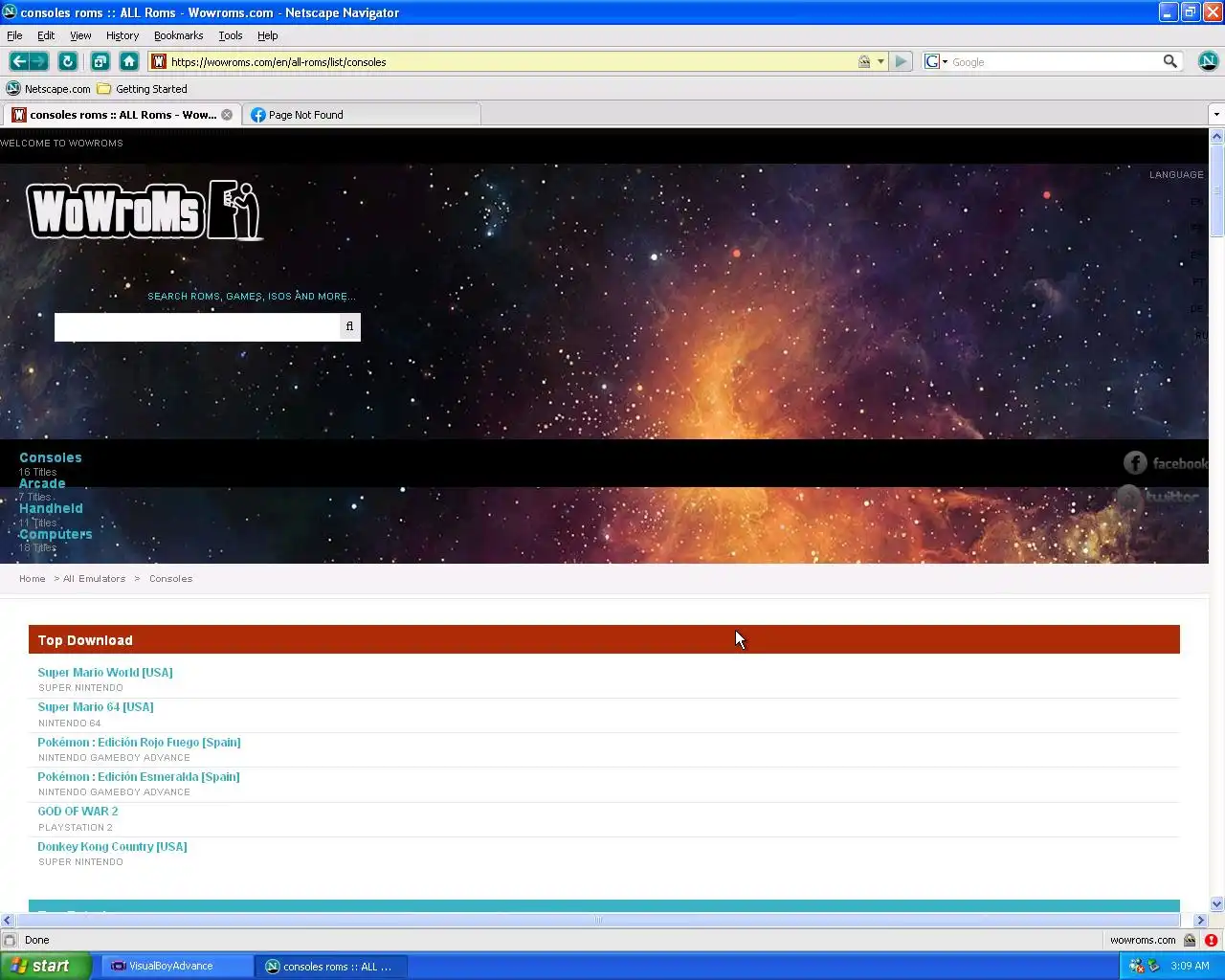Open Pokémon : Edición Esmeralda [Spain]
Image resolution: width=1225 pixels, height=980 pixels.
click(x=139, y=777)
